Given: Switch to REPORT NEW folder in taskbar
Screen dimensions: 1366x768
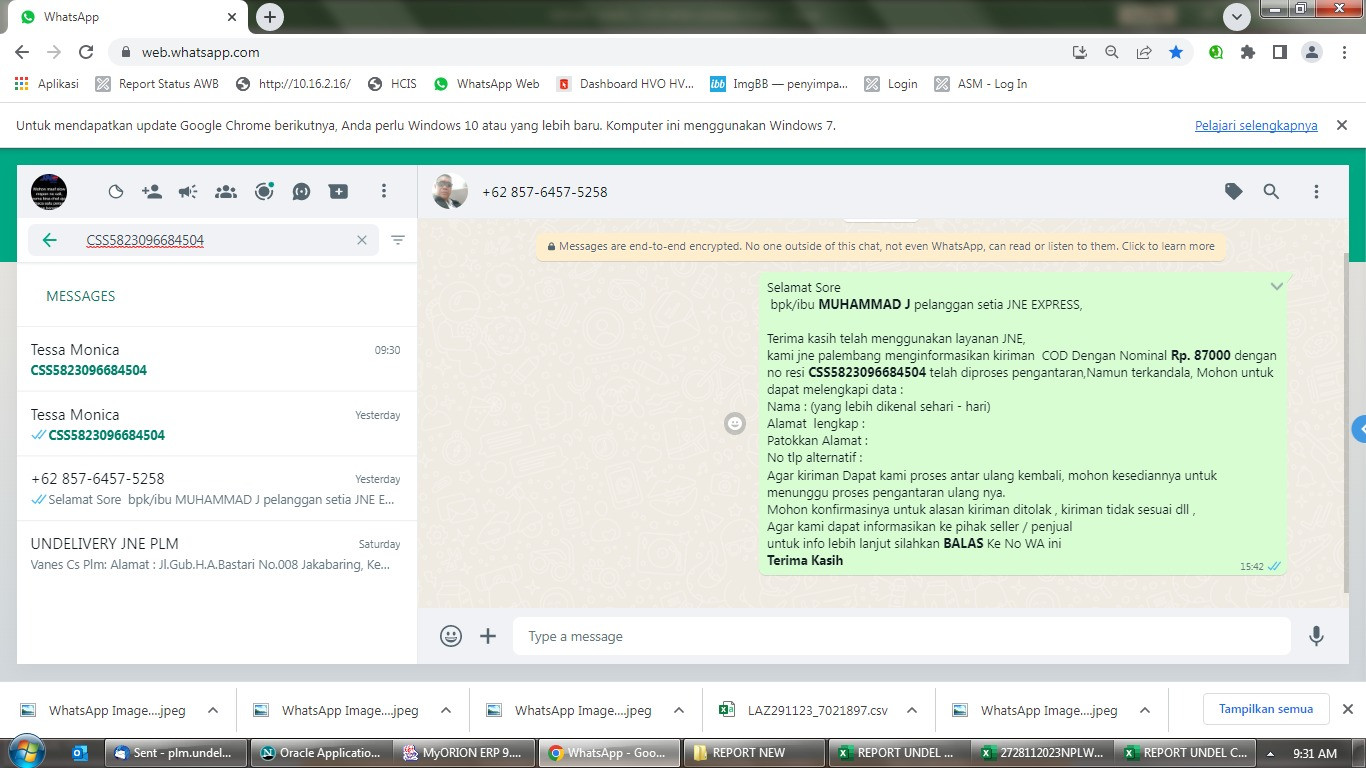Looking at the screenshot, I should 752,753.
